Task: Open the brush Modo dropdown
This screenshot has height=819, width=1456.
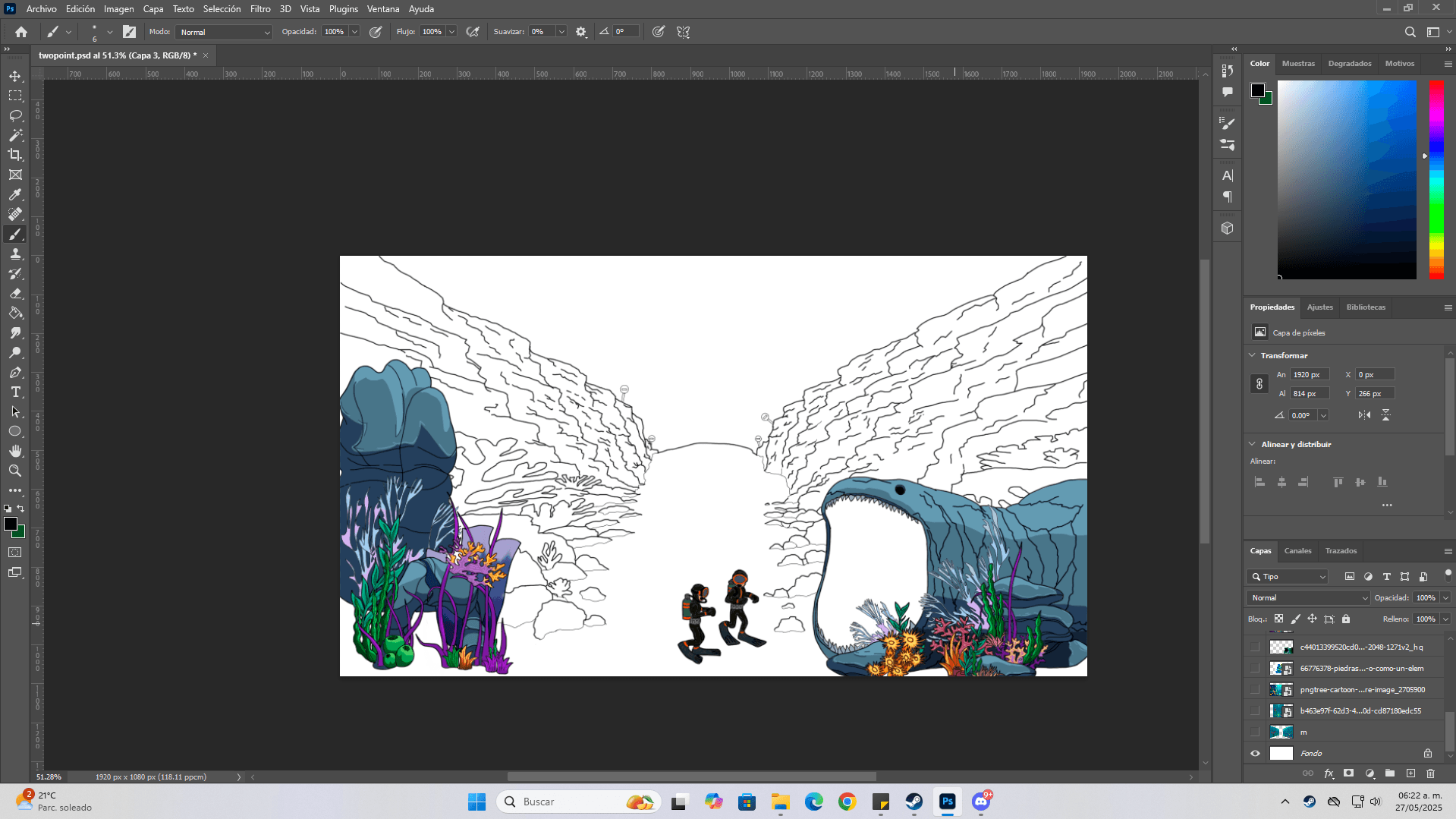Action: pos(224,32)
